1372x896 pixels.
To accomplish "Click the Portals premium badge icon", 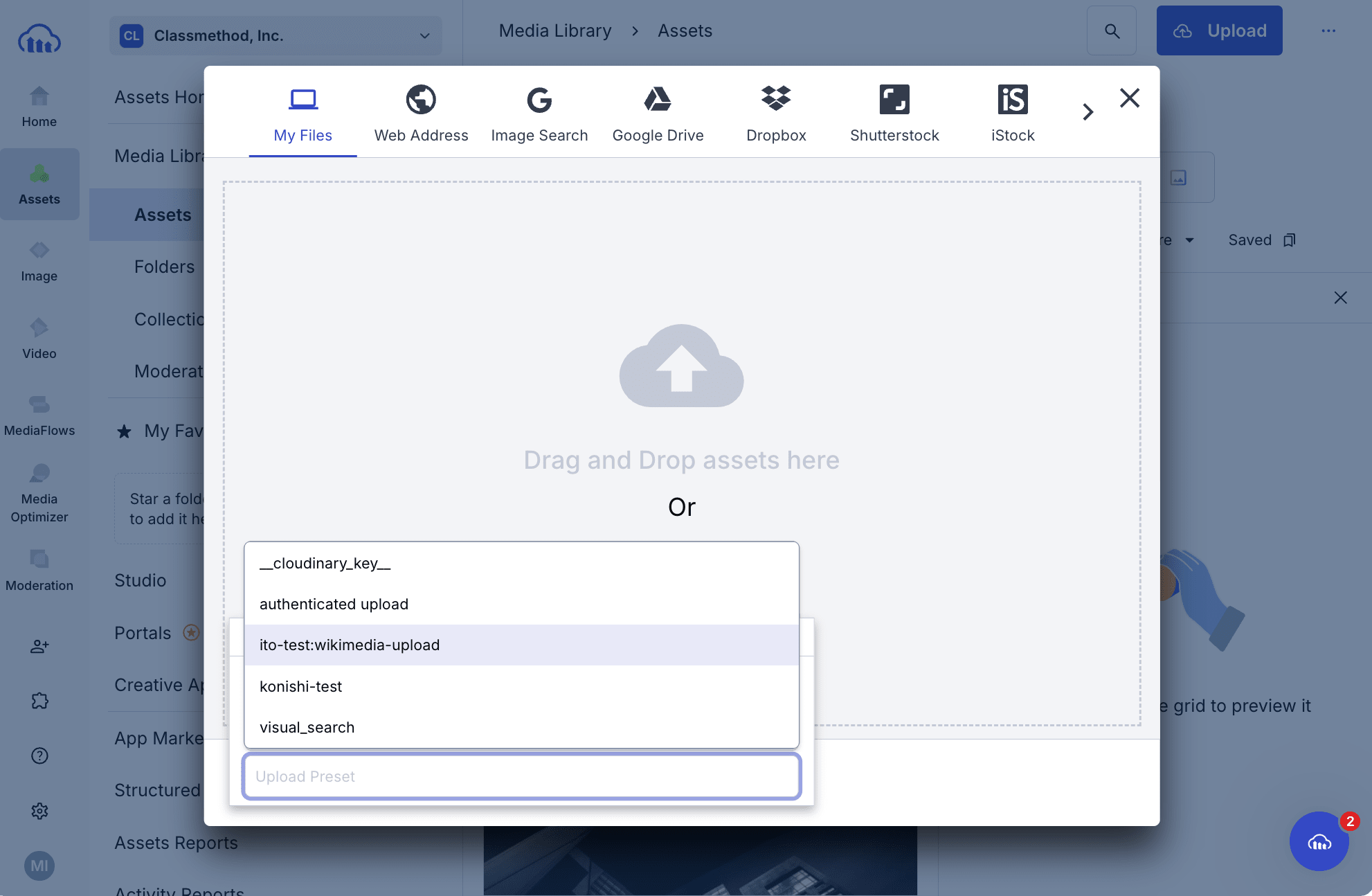I will [x=192, y=633].
